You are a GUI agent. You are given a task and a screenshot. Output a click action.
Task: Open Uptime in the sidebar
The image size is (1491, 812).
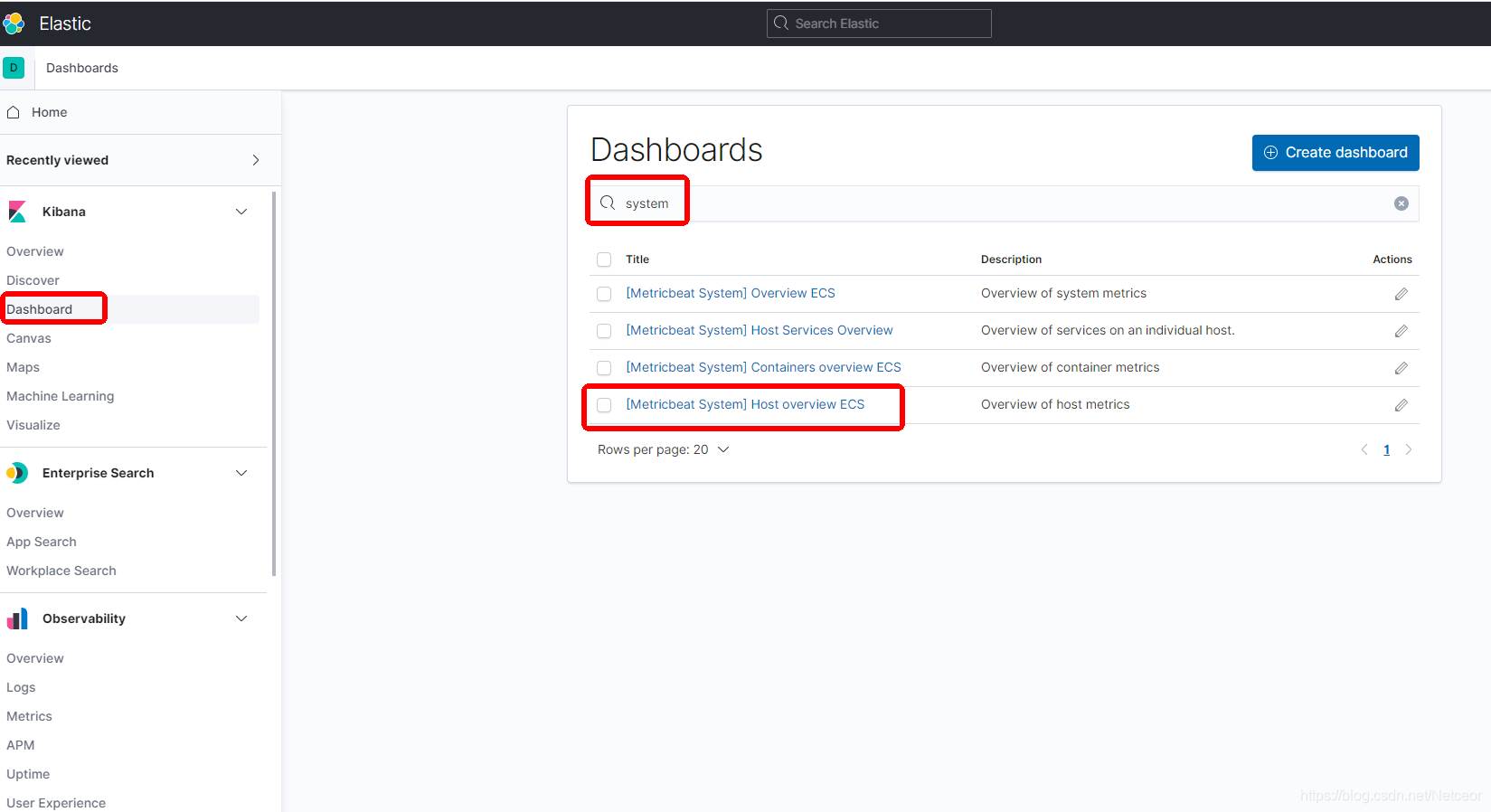click(28, 774)
